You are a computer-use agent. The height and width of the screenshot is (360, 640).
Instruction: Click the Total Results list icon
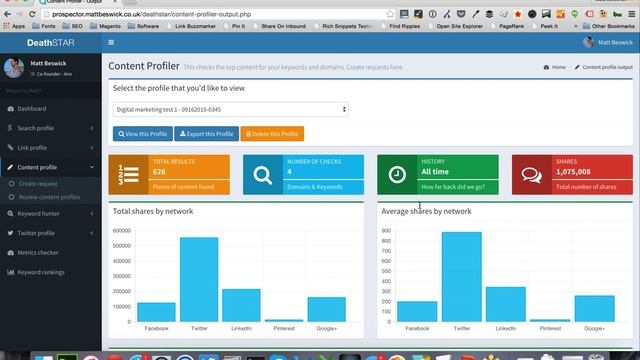click(x=129, y=175)
